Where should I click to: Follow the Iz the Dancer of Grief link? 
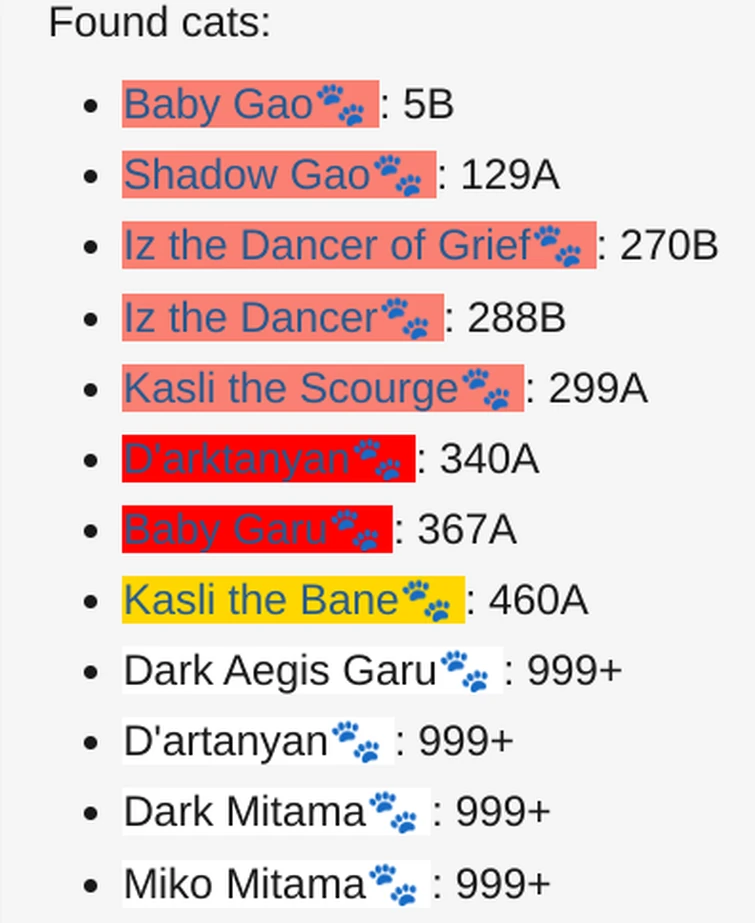pos(326,246)
